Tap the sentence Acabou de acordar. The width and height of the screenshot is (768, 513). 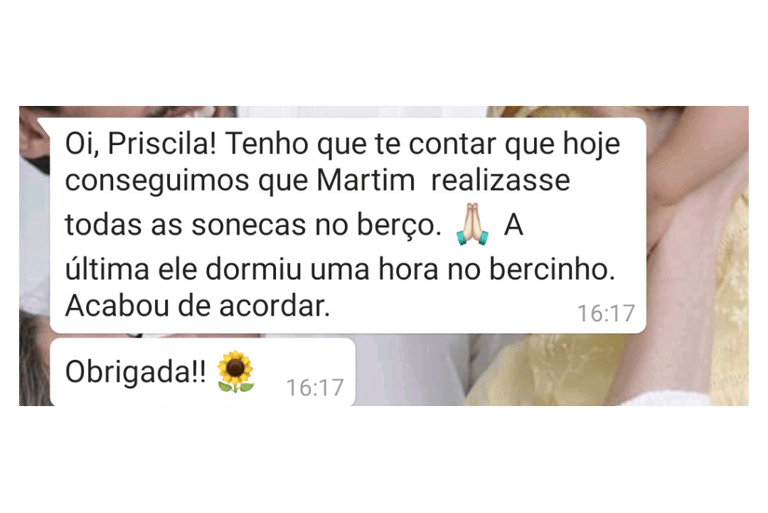click(x=197, y=306)
